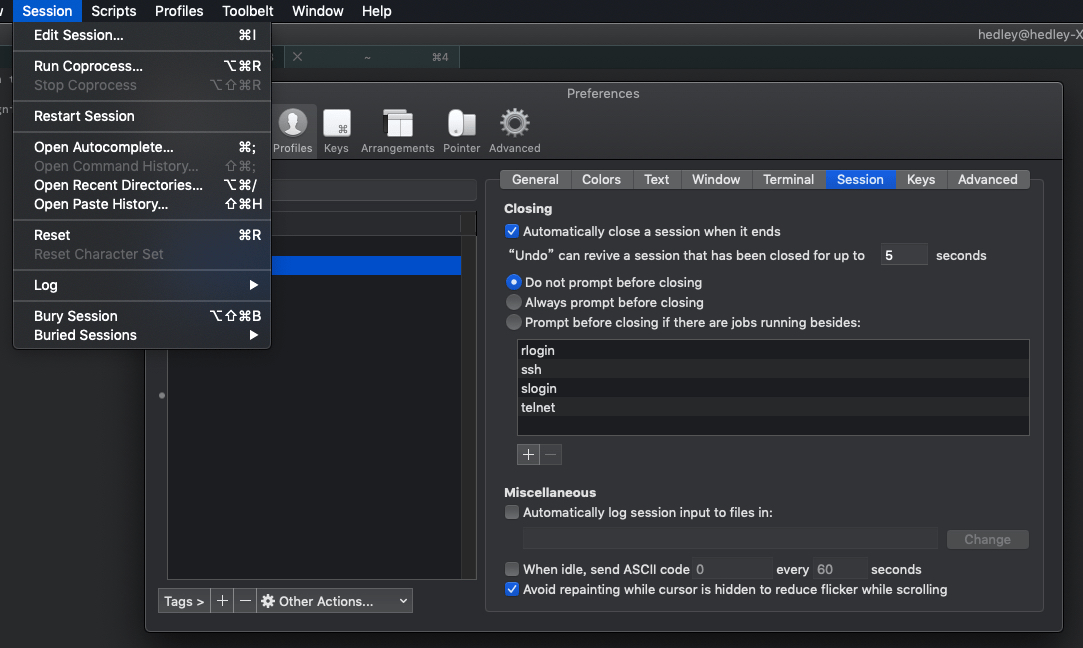Expand the Log submenu
Viewport: 1083px width, 648px height.
pyautogui.click(x=140, y=285)
